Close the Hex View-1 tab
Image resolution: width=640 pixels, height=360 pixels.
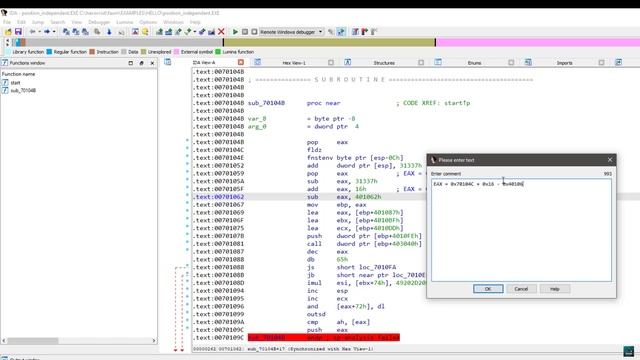point(331,62)
